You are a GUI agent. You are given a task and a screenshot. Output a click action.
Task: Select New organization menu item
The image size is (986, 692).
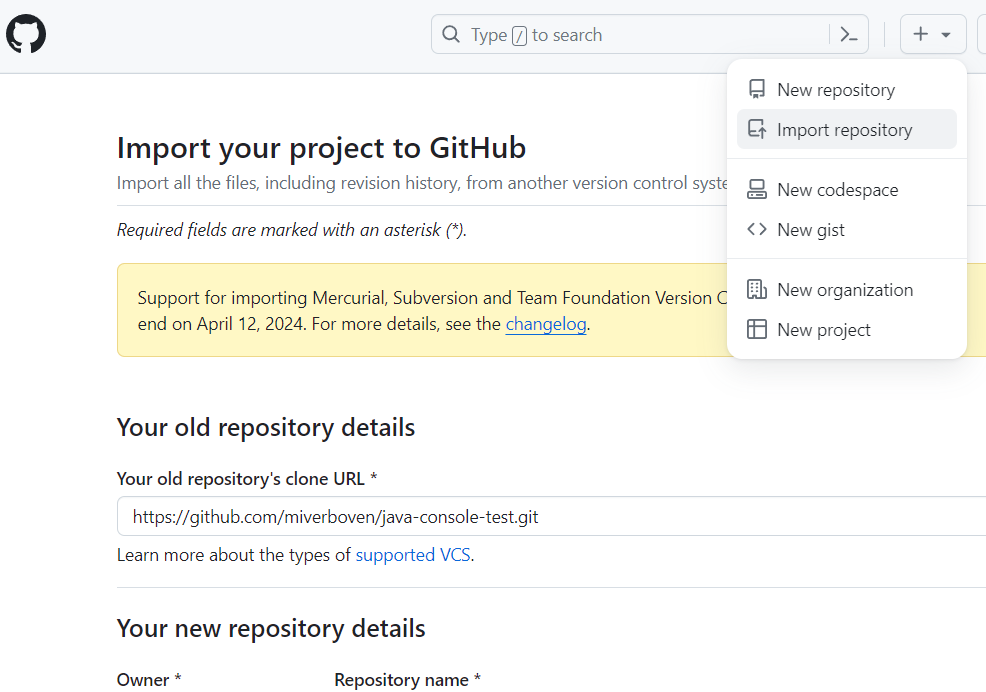[847, 289]
